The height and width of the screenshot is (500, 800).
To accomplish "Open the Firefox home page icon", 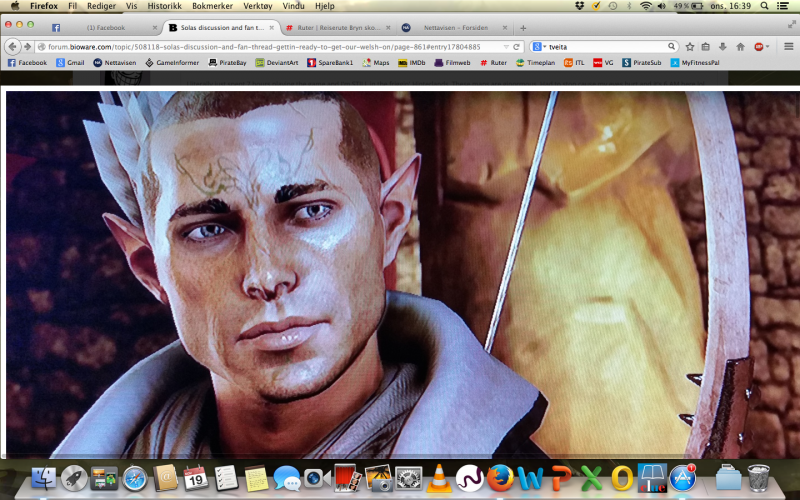I will [x=740, y=46].
